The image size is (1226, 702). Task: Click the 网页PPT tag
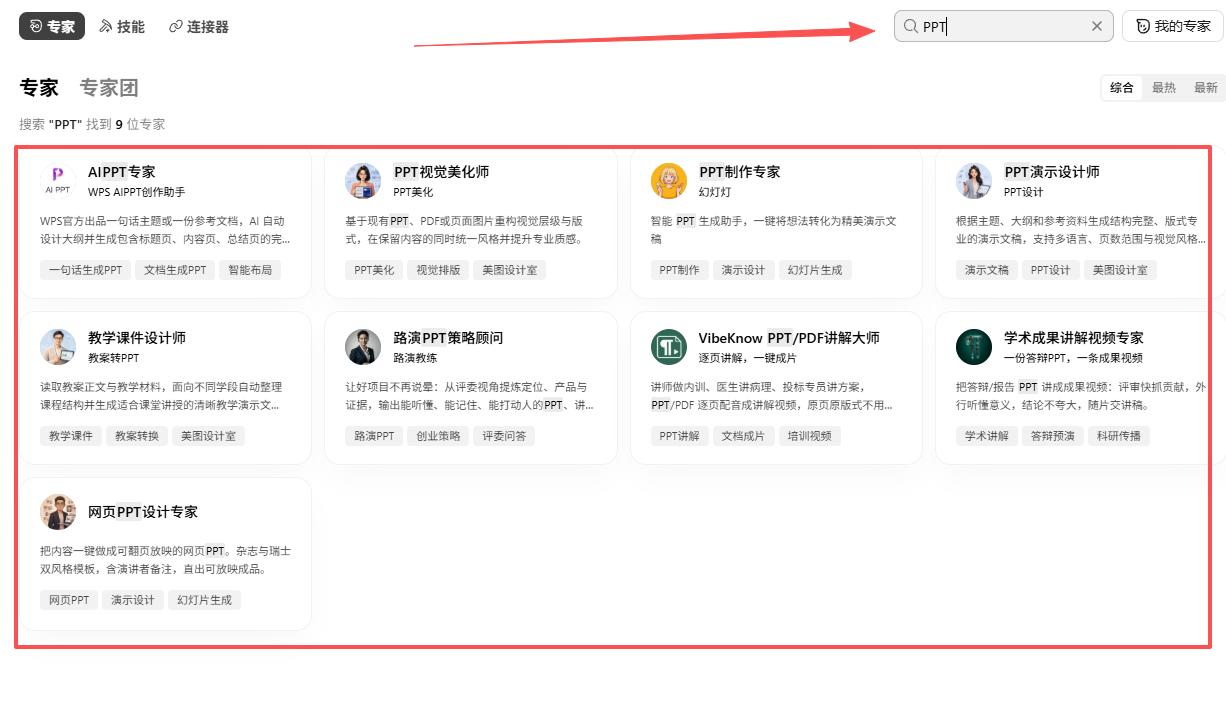69,600
